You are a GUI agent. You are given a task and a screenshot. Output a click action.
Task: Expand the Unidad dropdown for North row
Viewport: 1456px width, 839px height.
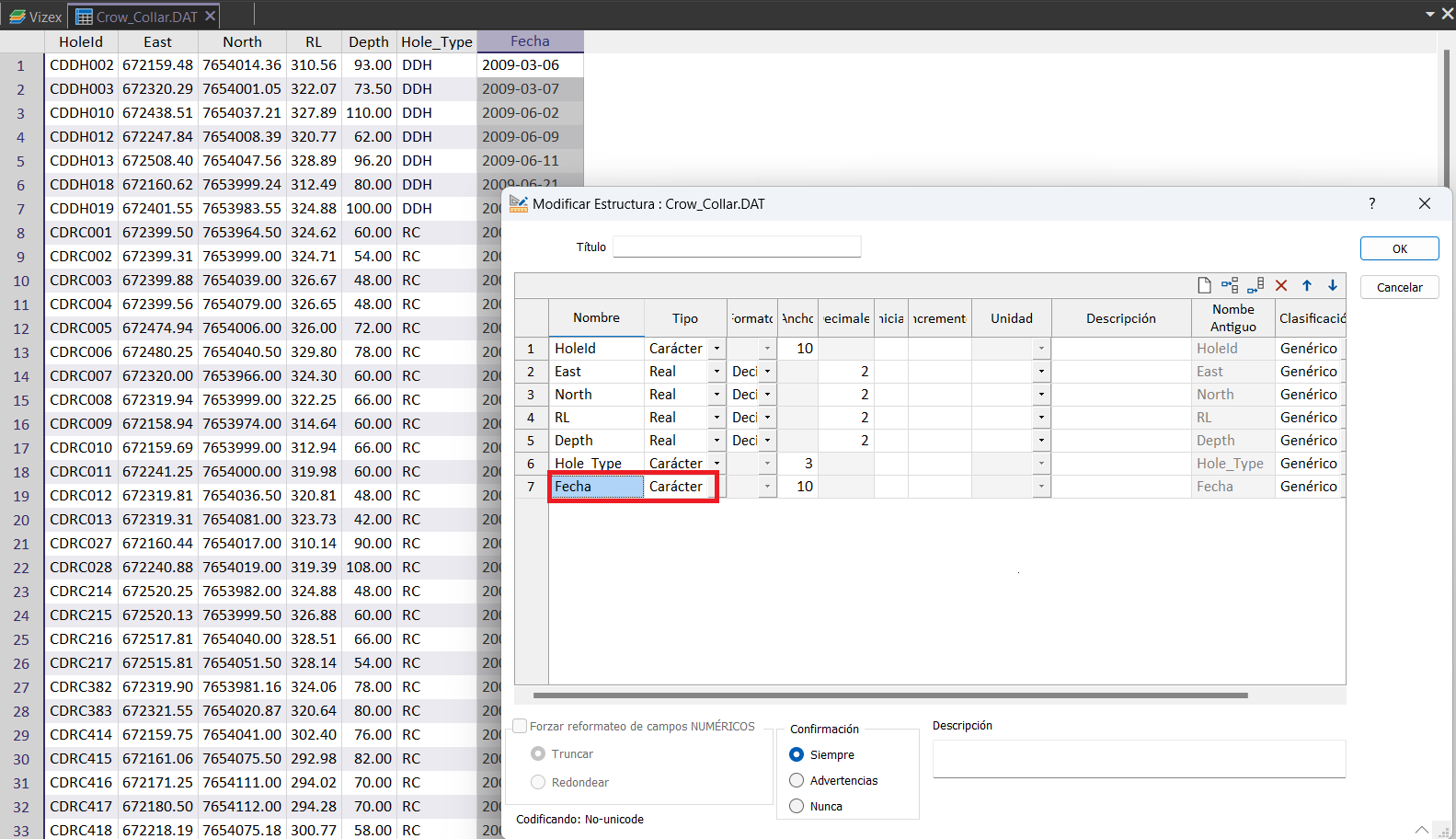1041,395
